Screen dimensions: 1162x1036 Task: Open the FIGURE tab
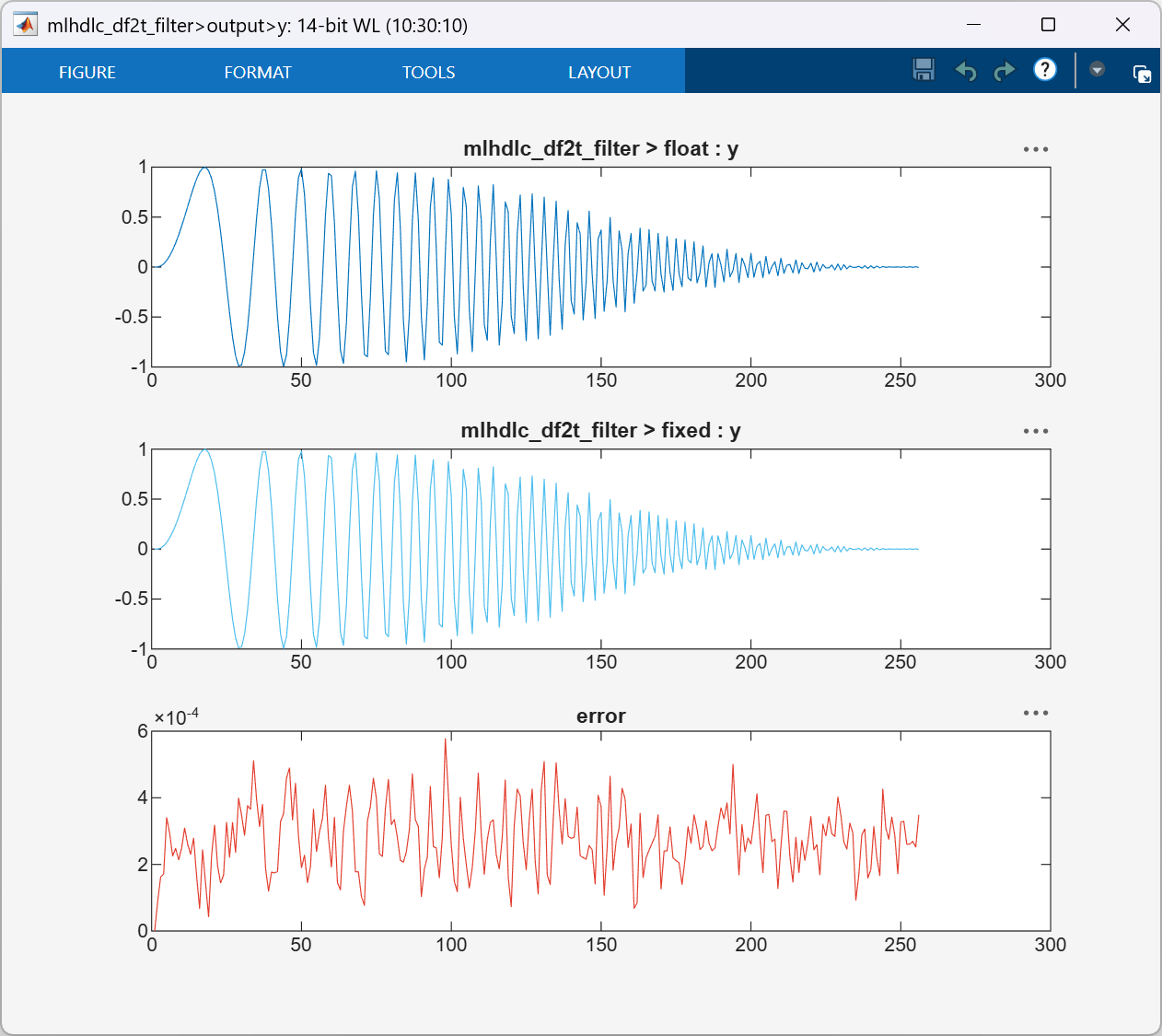tap(87, 72)
